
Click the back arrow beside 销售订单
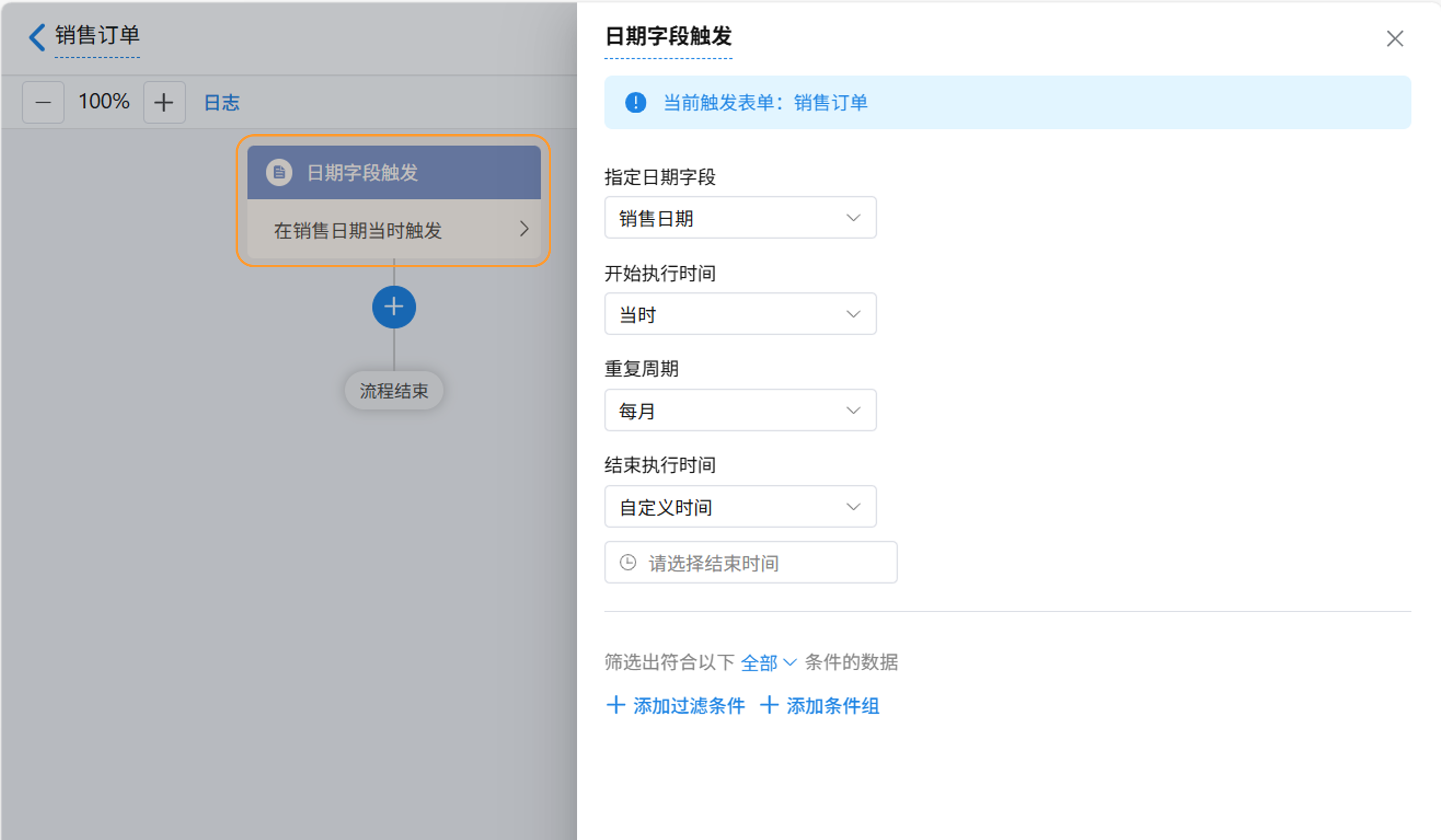tap(37, 37)
